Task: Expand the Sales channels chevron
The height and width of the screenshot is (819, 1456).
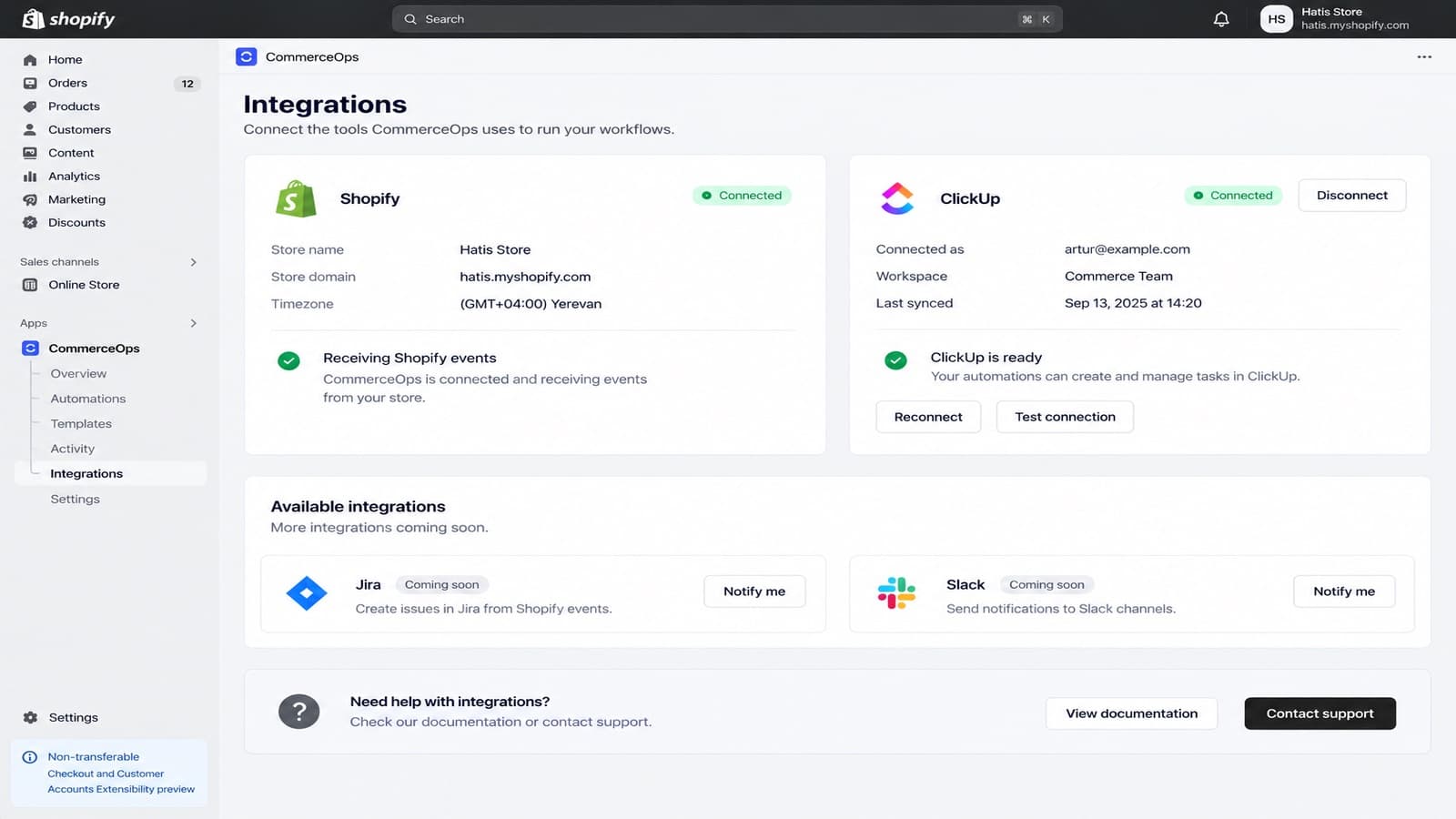Action: point(193,262)
